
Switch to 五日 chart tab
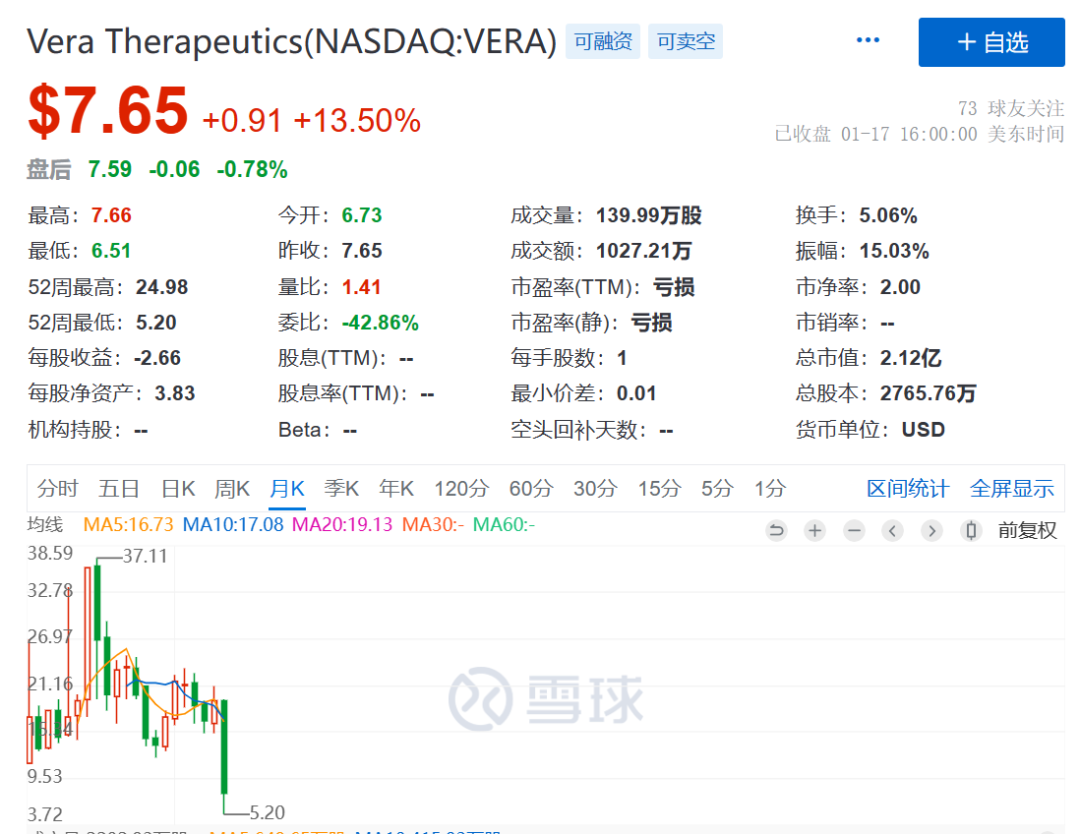click(x=118, y=489)
